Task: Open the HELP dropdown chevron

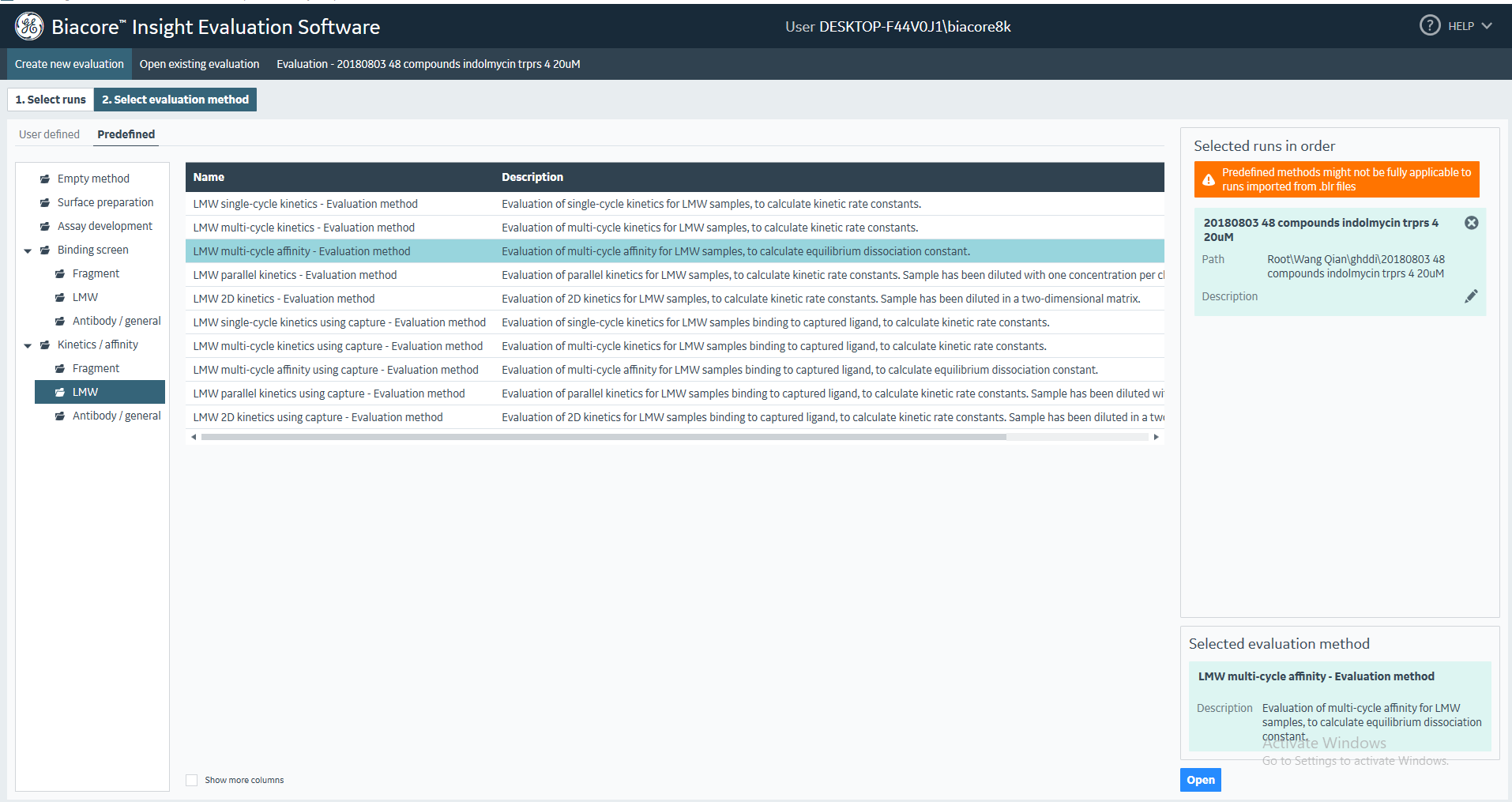Action: click(1487, 26)
